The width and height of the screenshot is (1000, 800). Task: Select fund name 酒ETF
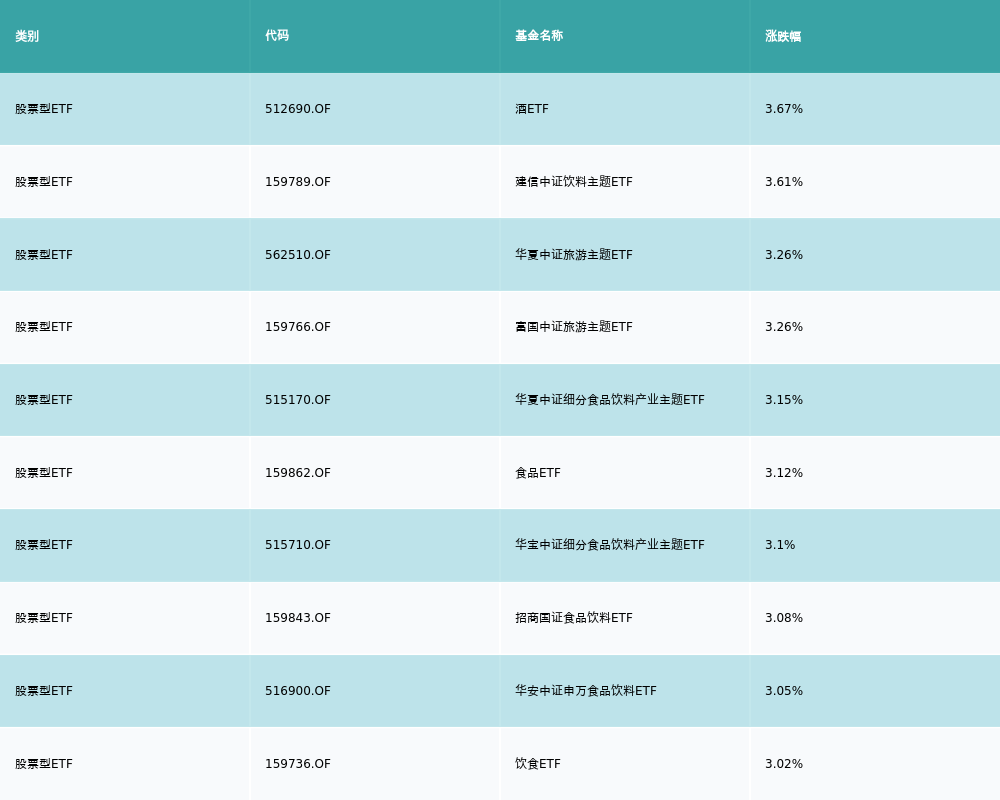click(532, 109)
